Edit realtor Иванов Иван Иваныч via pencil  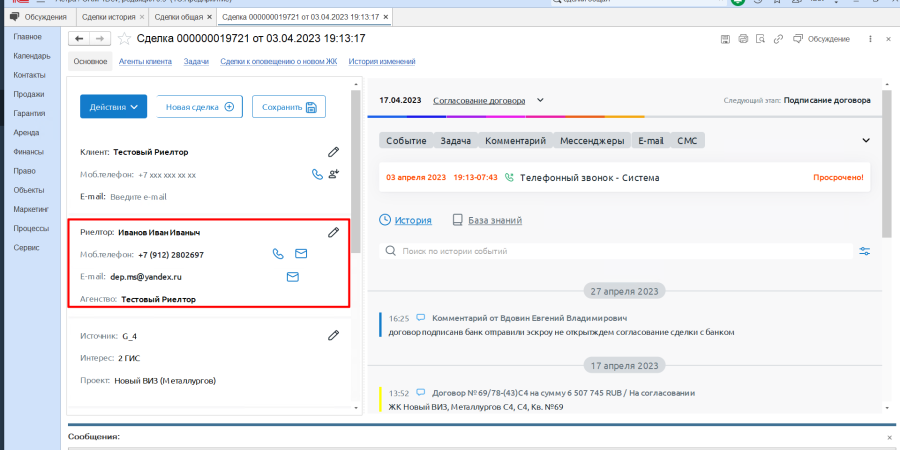click(334, 232)
